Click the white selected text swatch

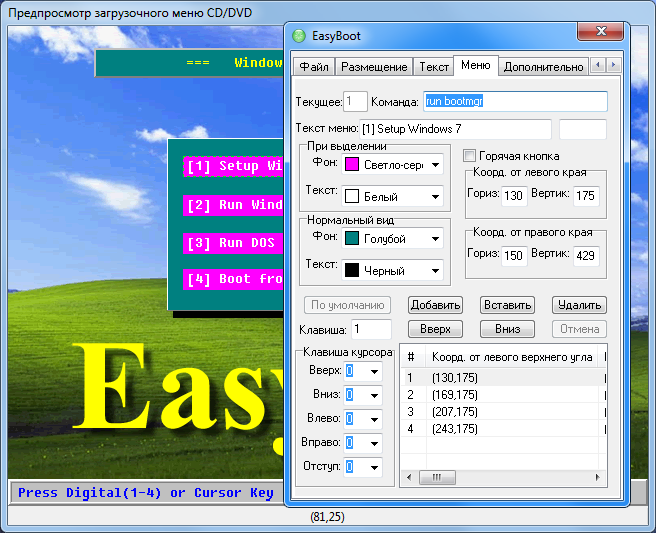click(x=352, y=196)
